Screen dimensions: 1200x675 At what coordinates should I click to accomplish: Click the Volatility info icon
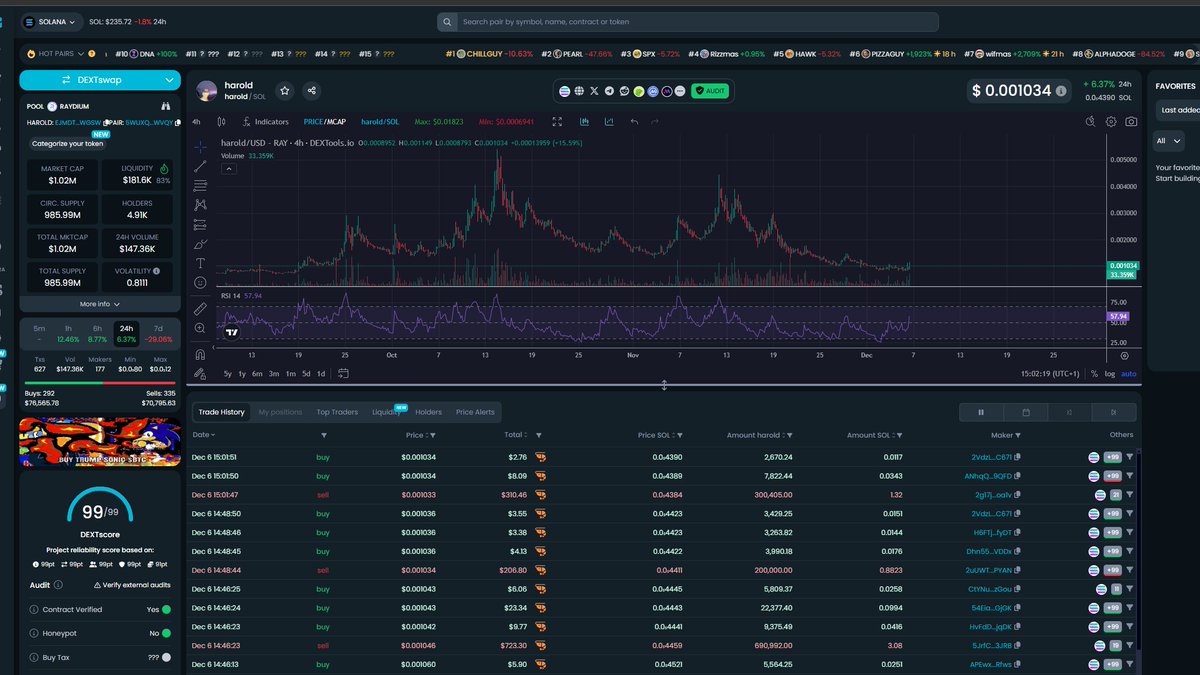[157, 271]
